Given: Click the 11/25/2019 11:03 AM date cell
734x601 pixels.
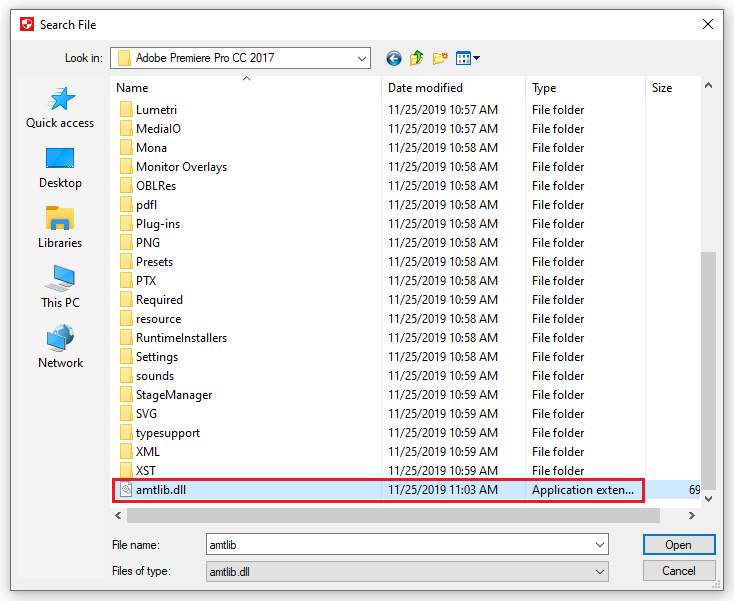Looking at the screenshot, I should coord(443,490).
